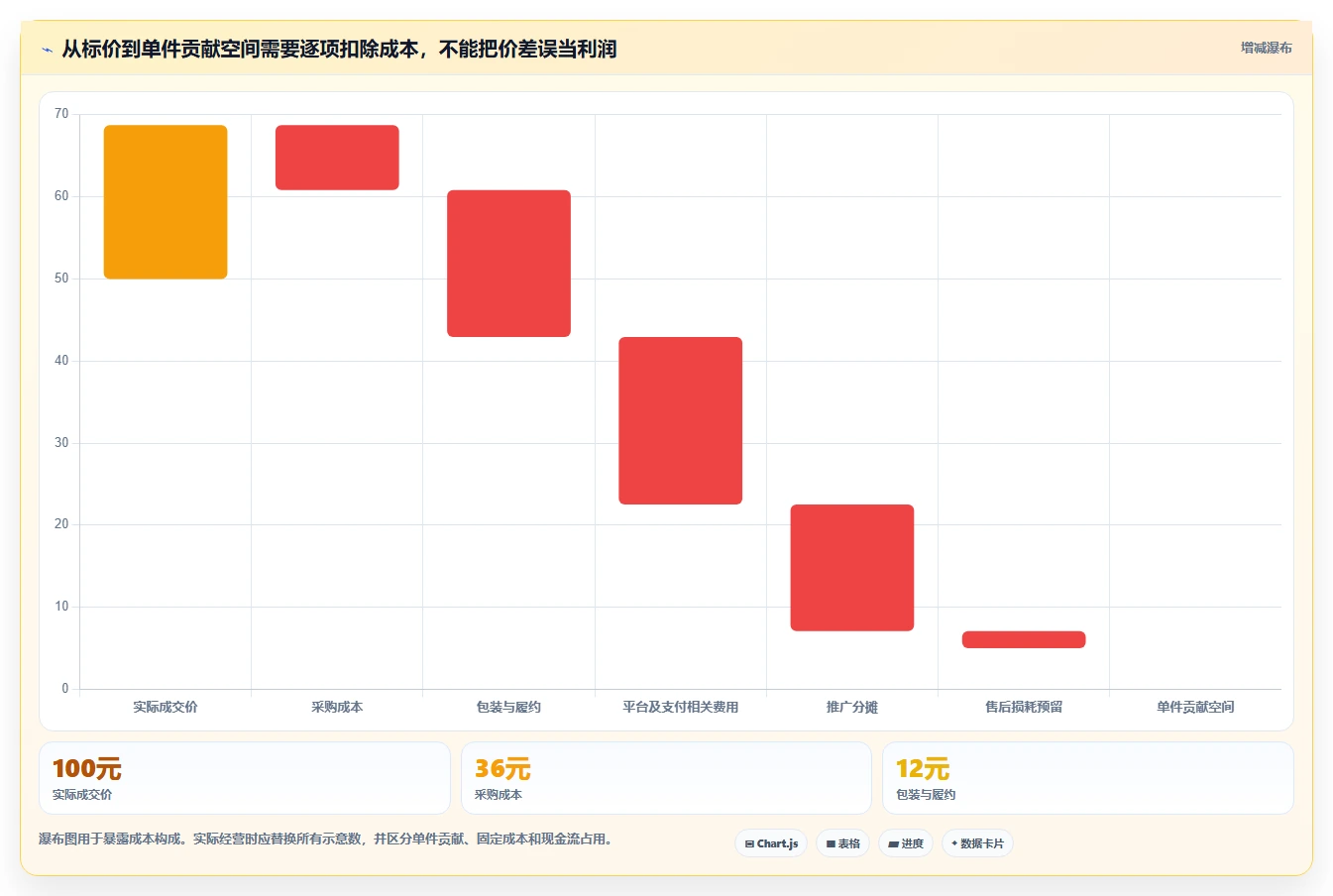Click the y-axis value 30
This screenshot has height=896, width=1333.
[61, 443]
